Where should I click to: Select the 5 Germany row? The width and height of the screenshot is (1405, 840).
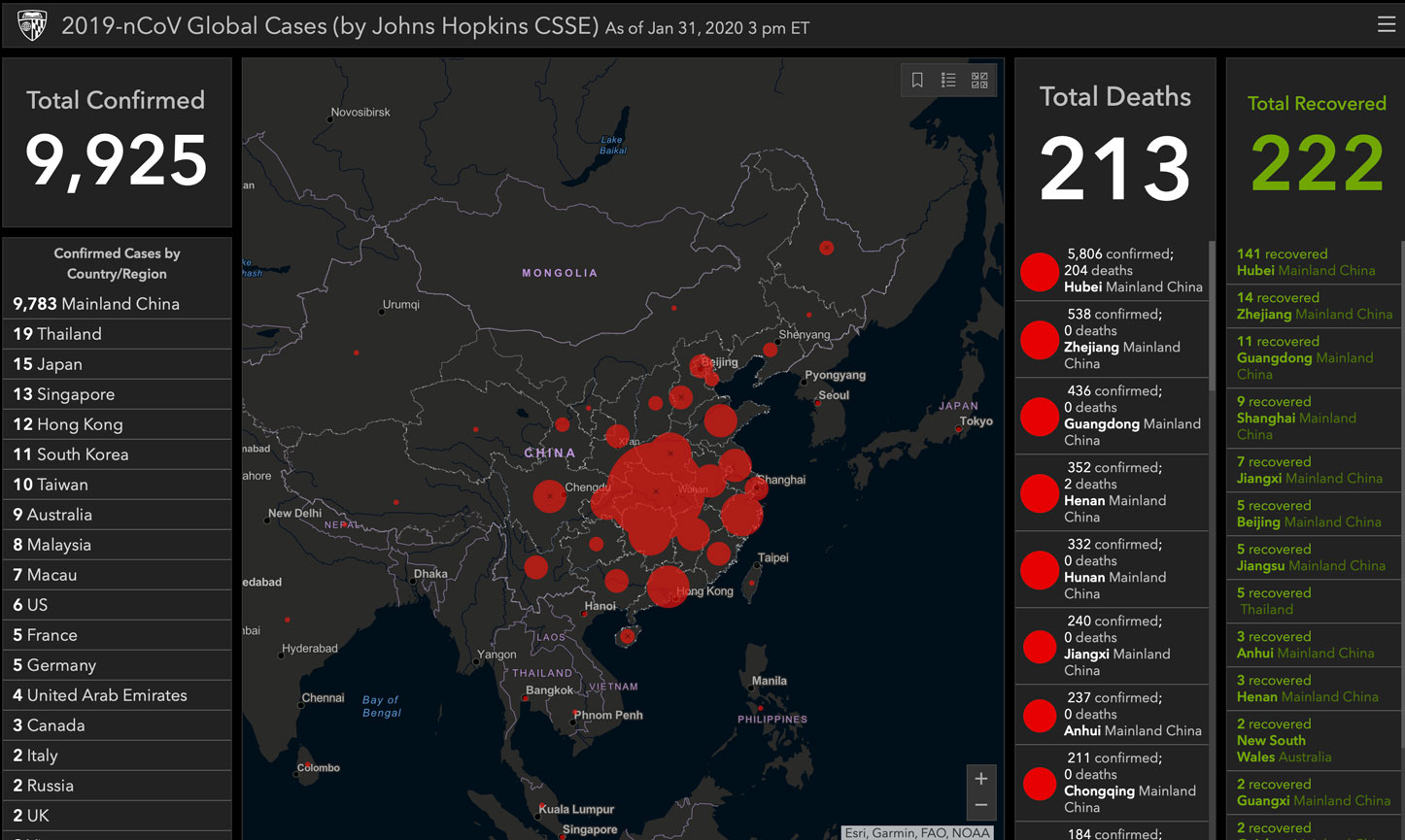pos(117,665)
